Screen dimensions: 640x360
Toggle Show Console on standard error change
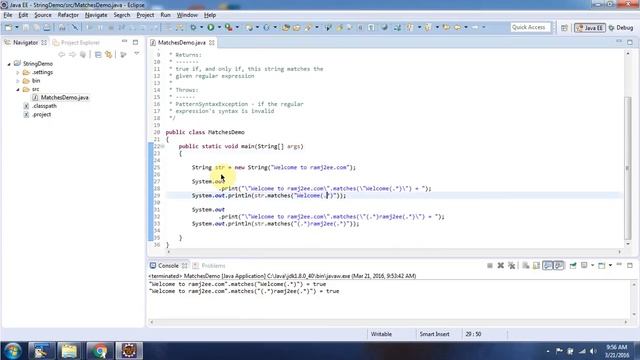(x=559, y=266)
